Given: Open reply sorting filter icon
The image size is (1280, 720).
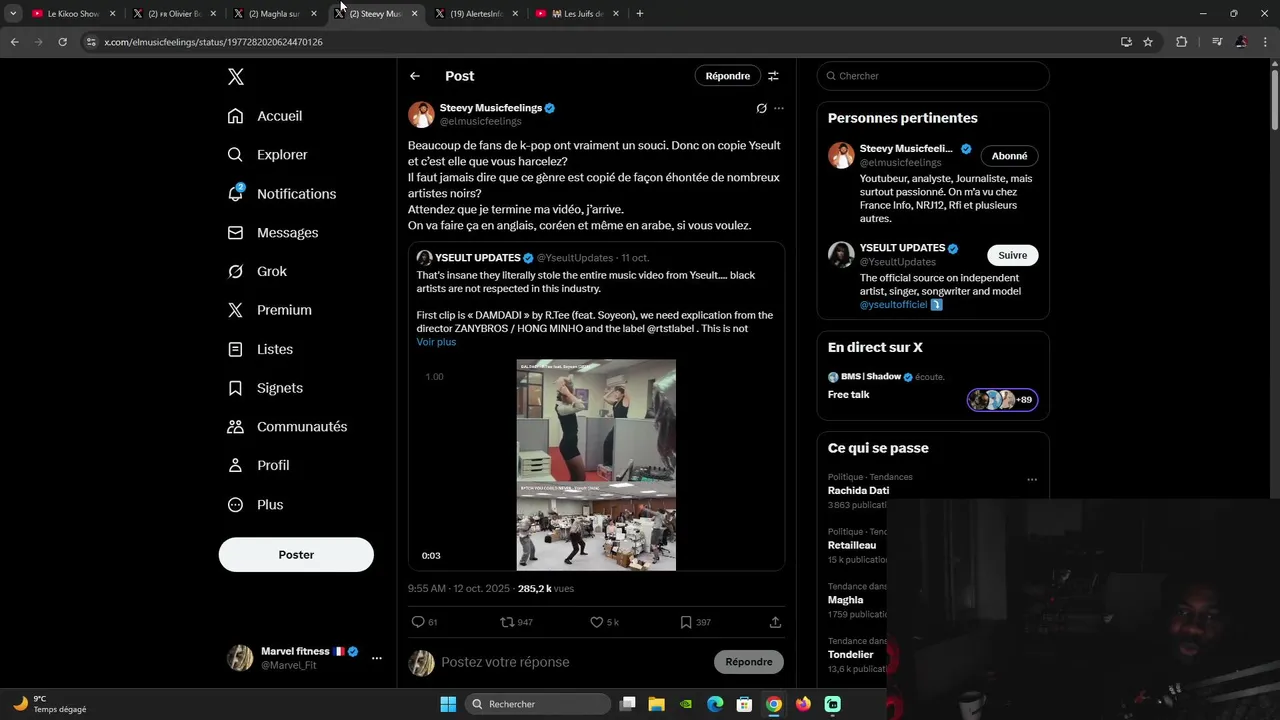Looking at the screenshot, I should tap(773, 76).
